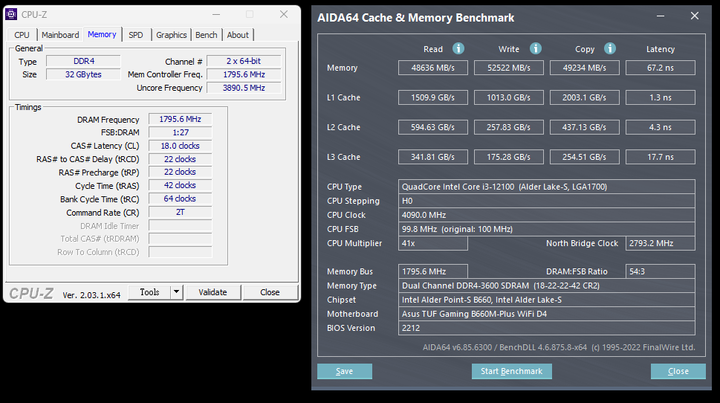Click the Channel # value 2 x 64-bit
The image size is (720, 403).
click(x=244, y=61)
